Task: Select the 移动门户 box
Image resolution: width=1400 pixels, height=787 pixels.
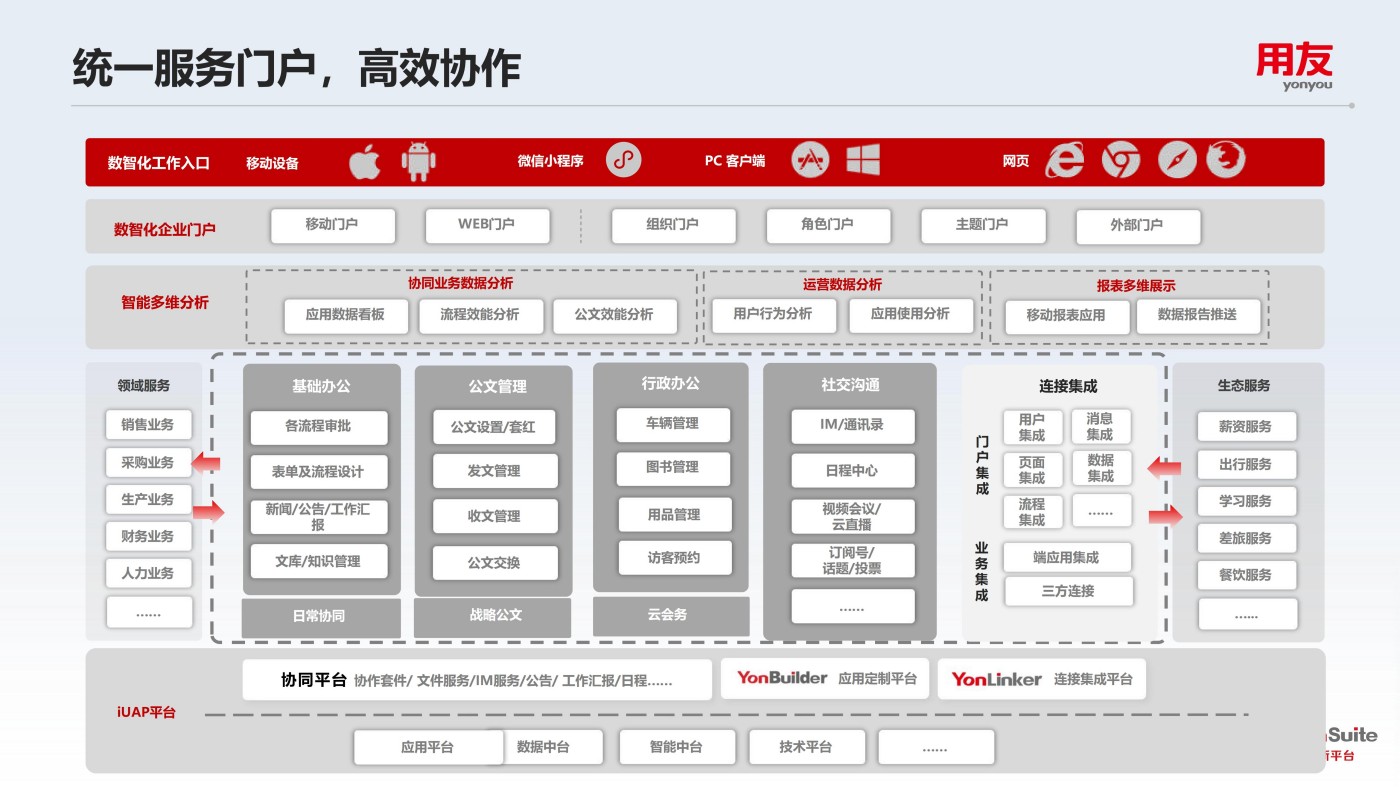Action: coord(332,225)
